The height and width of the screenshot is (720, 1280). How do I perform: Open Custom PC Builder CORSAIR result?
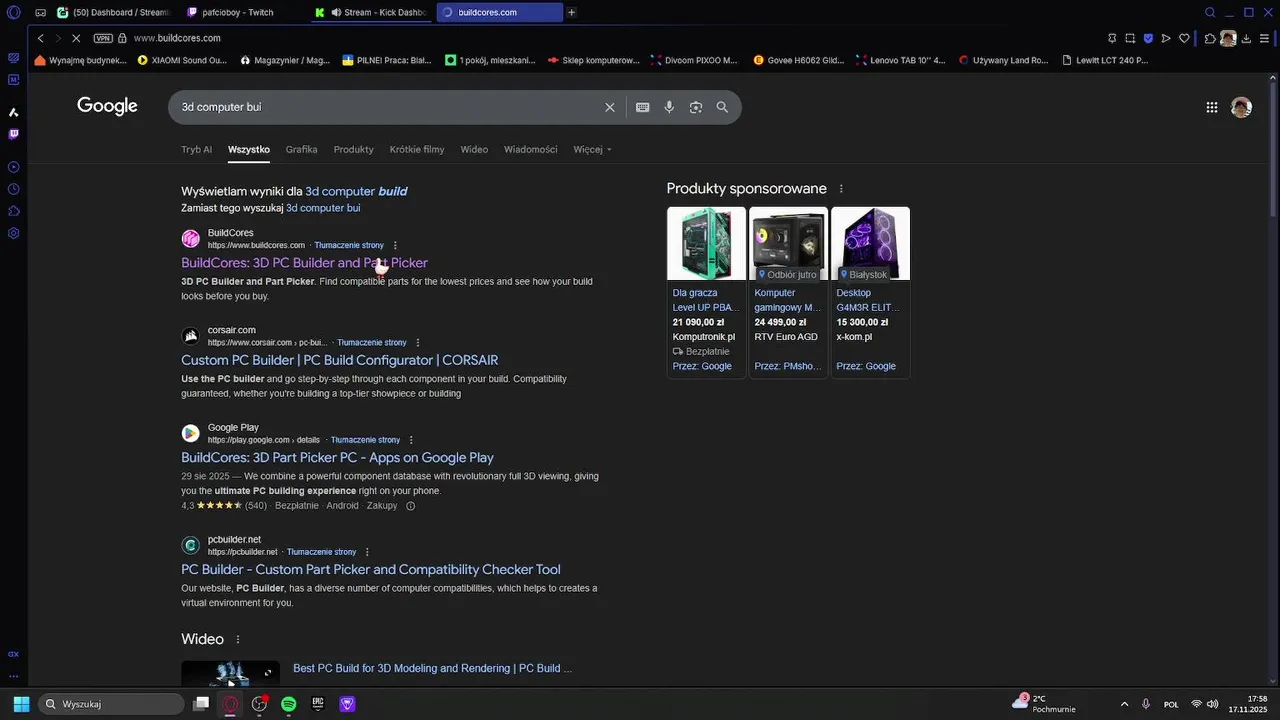[339, 360]
